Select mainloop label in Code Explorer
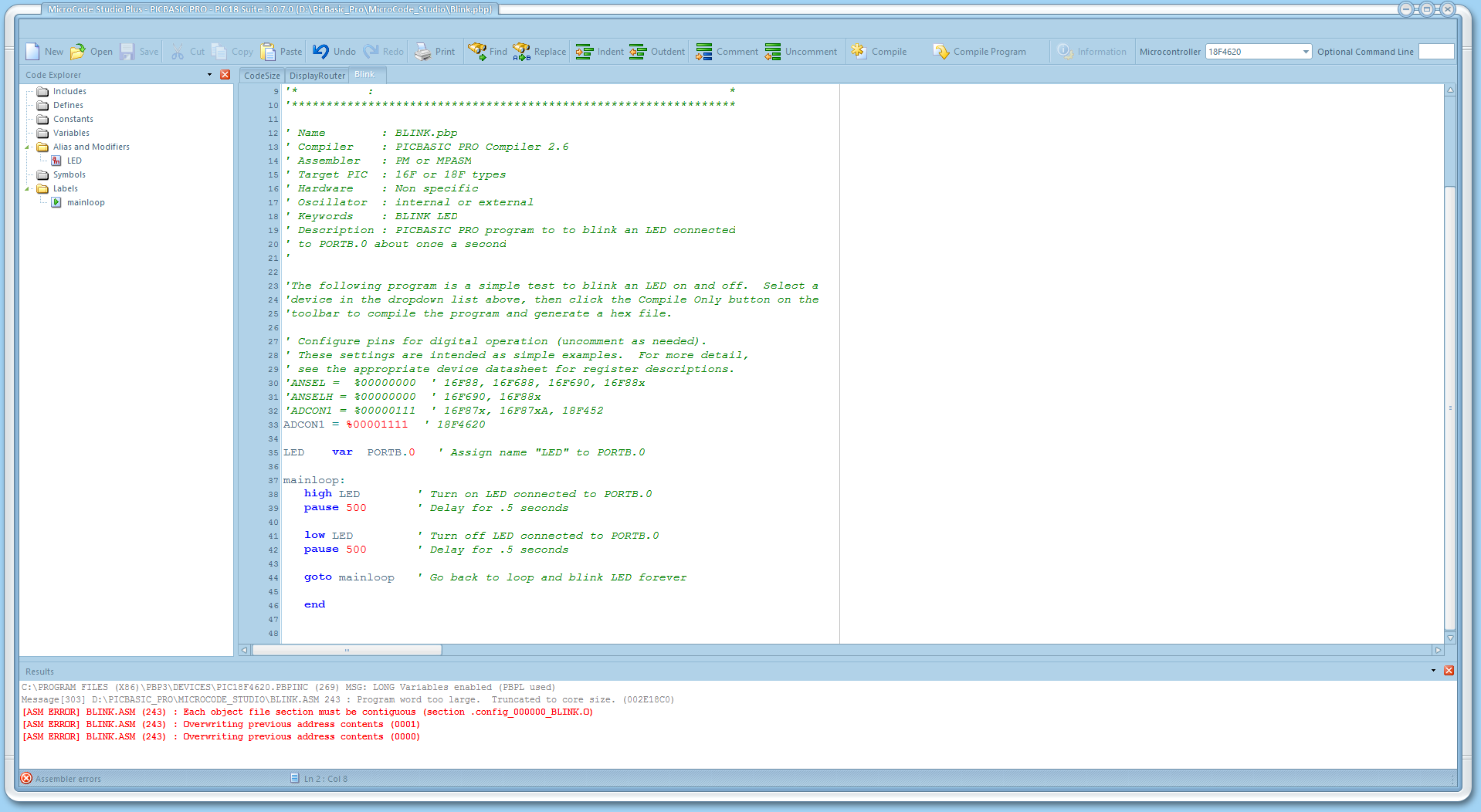Viewport: 1481px width, 812px height. pos(86,203)
